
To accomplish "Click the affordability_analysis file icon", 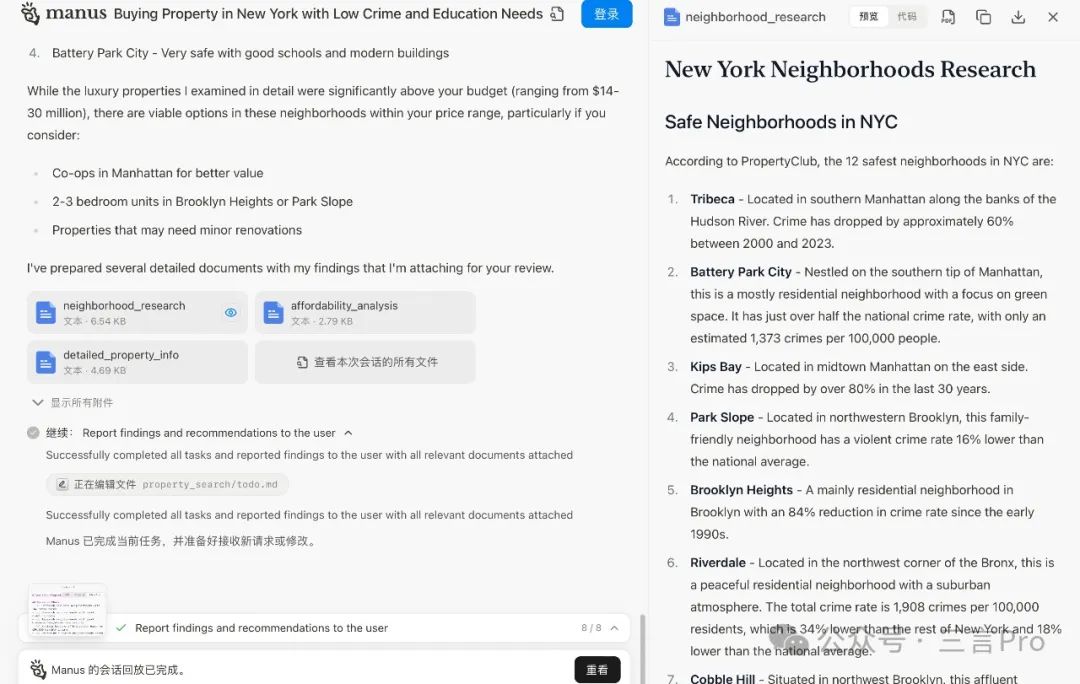I will (x=273, y=313).
